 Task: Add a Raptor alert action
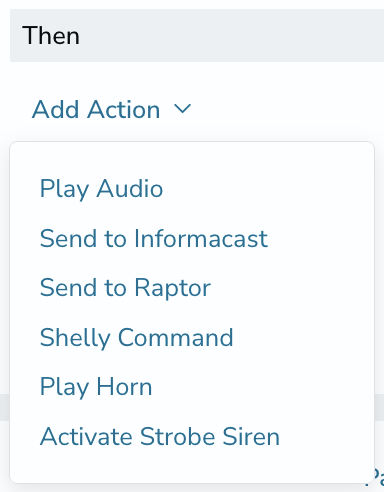point(125,288)
